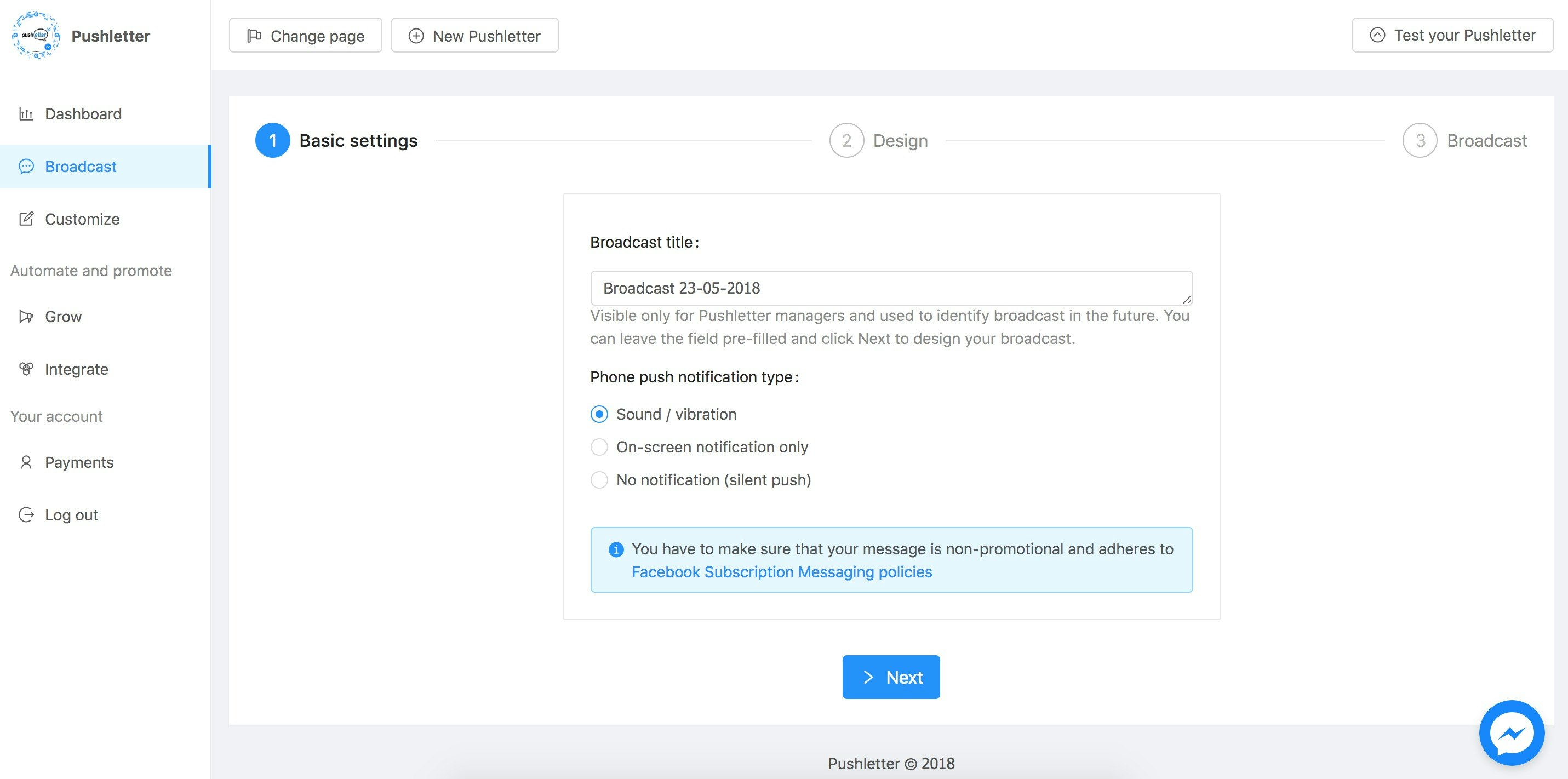1568x779 pixels.
Task: Click the Payments user icon
Action: point(26,462)
